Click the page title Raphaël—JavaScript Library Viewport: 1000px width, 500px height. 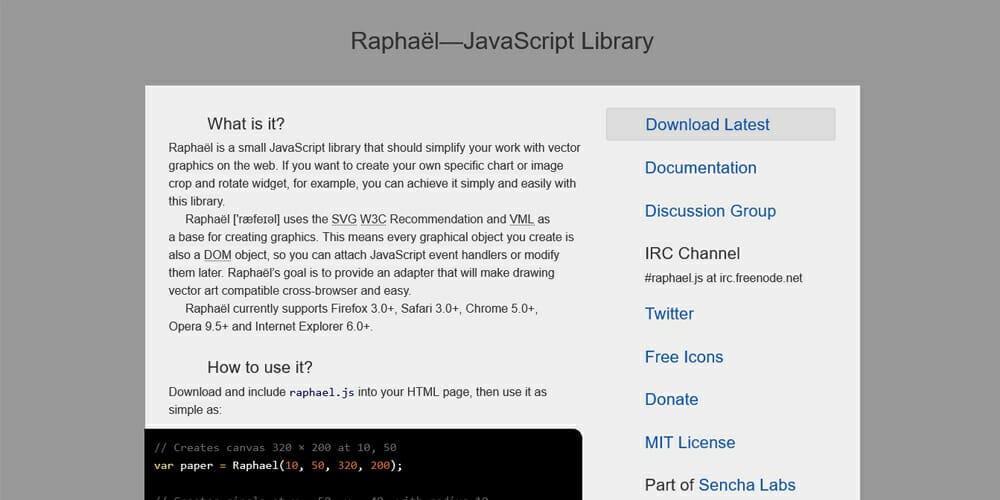pos(502,41)
